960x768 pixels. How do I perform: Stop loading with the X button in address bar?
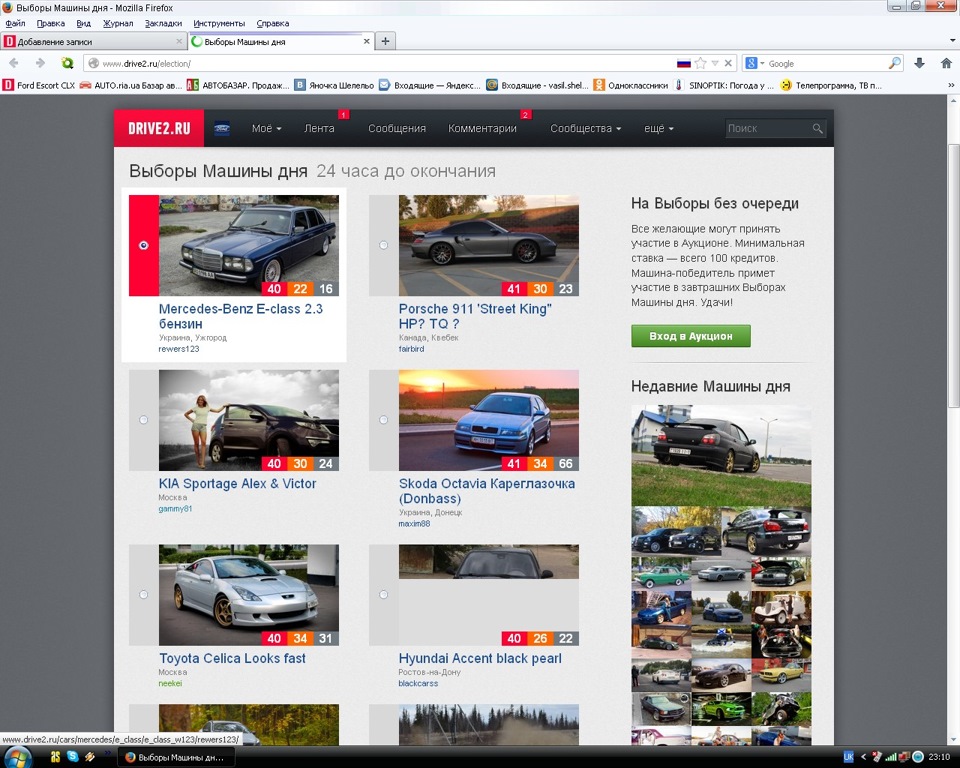728,63
